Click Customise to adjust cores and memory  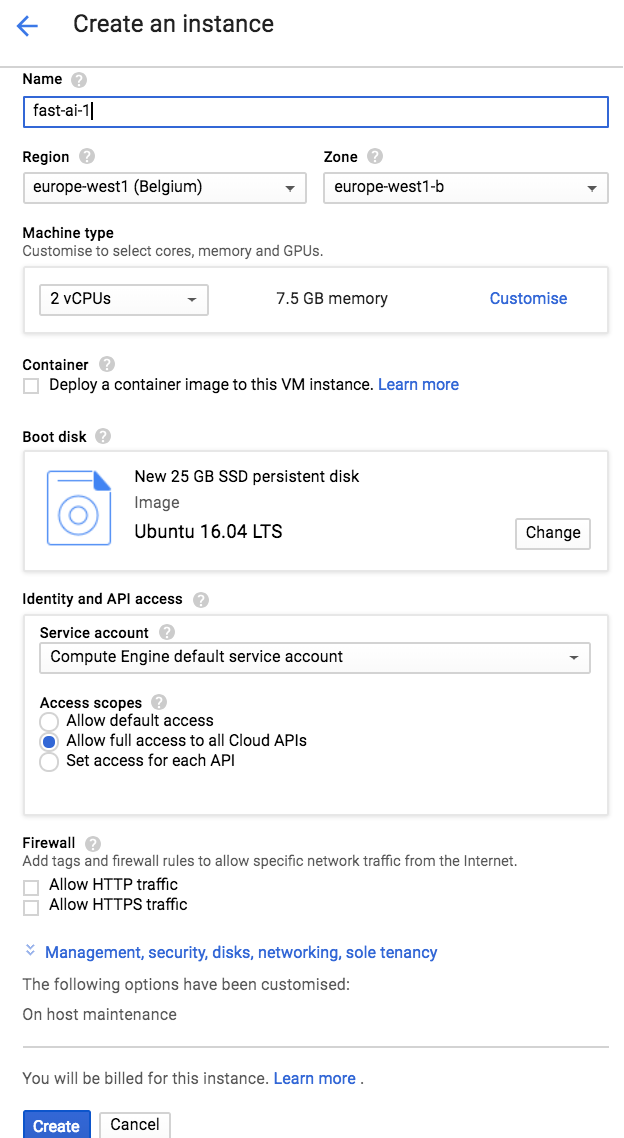pos(528,298)
